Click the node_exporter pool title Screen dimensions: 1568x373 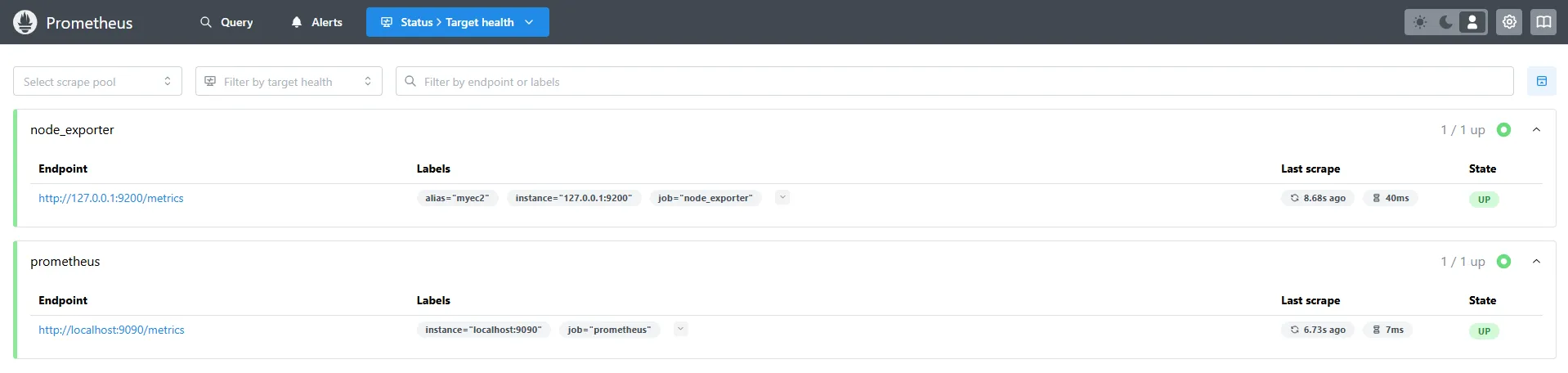[x=72, y=129]
